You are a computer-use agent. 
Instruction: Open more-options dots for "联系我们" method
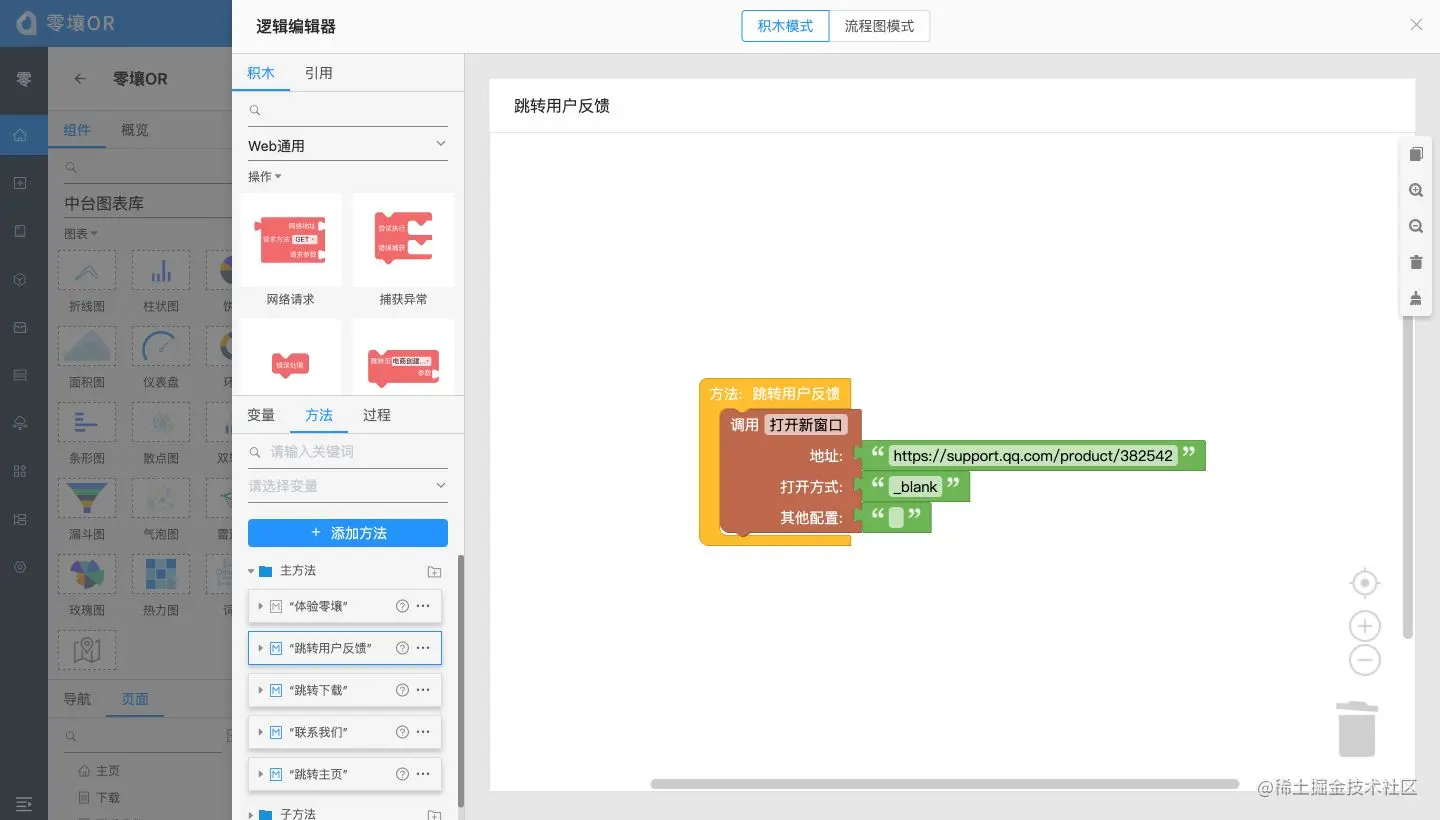point(423,732)
